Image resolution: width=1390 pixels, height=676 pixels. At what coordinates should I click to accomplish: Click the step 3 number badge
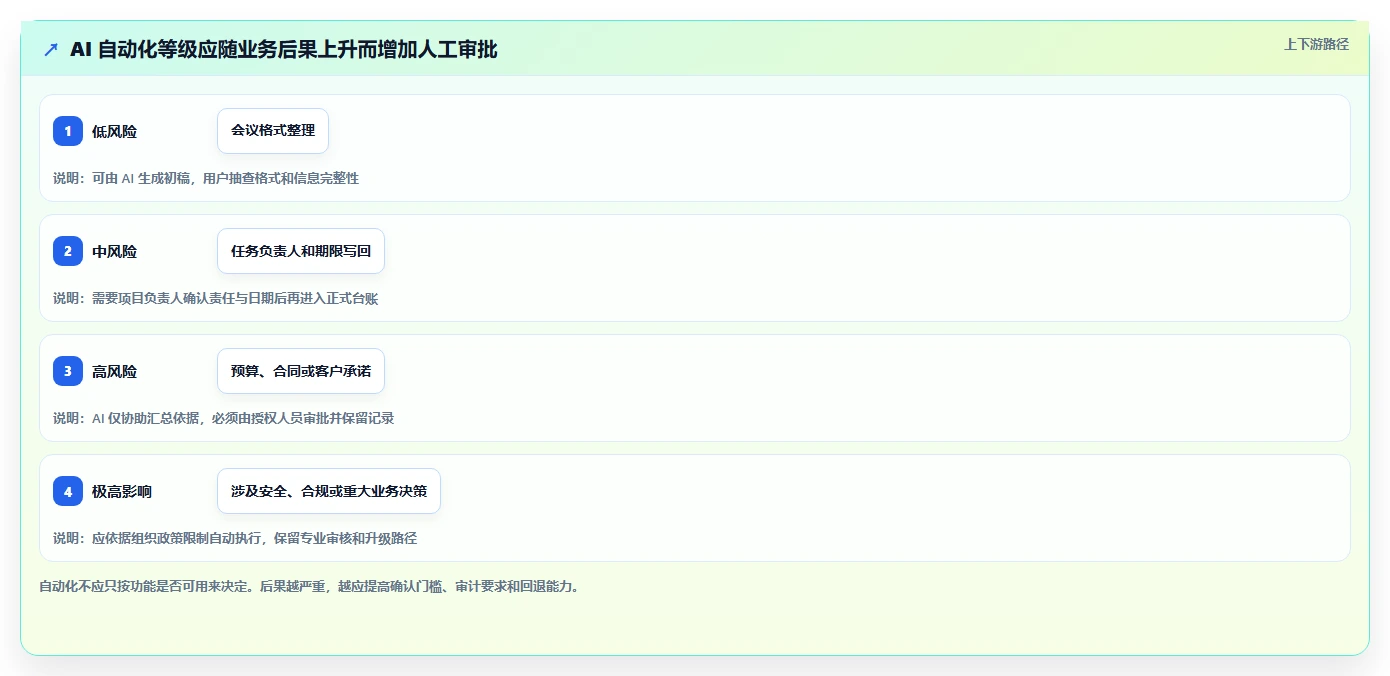[x=68, y=371]
